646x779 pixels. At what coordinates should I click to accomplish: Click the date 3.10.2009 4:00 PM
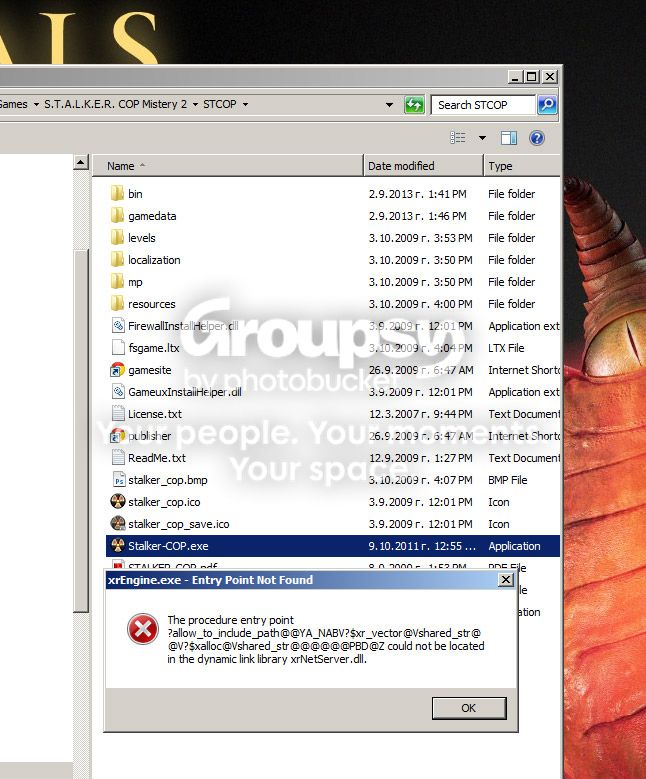[x=420, y=304]
